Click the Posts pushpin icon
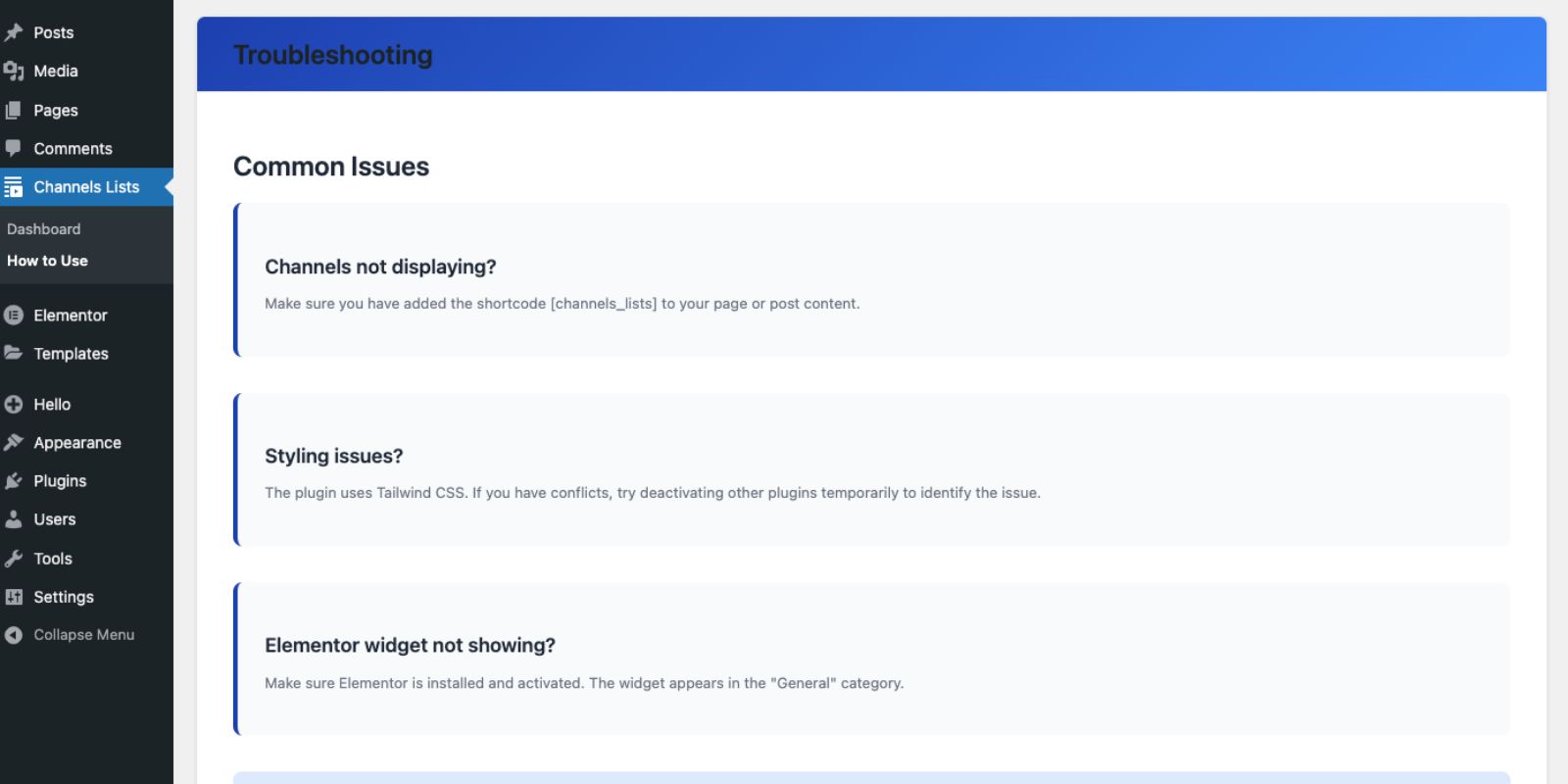The image size is (1568, 784). tap(14, 32)
